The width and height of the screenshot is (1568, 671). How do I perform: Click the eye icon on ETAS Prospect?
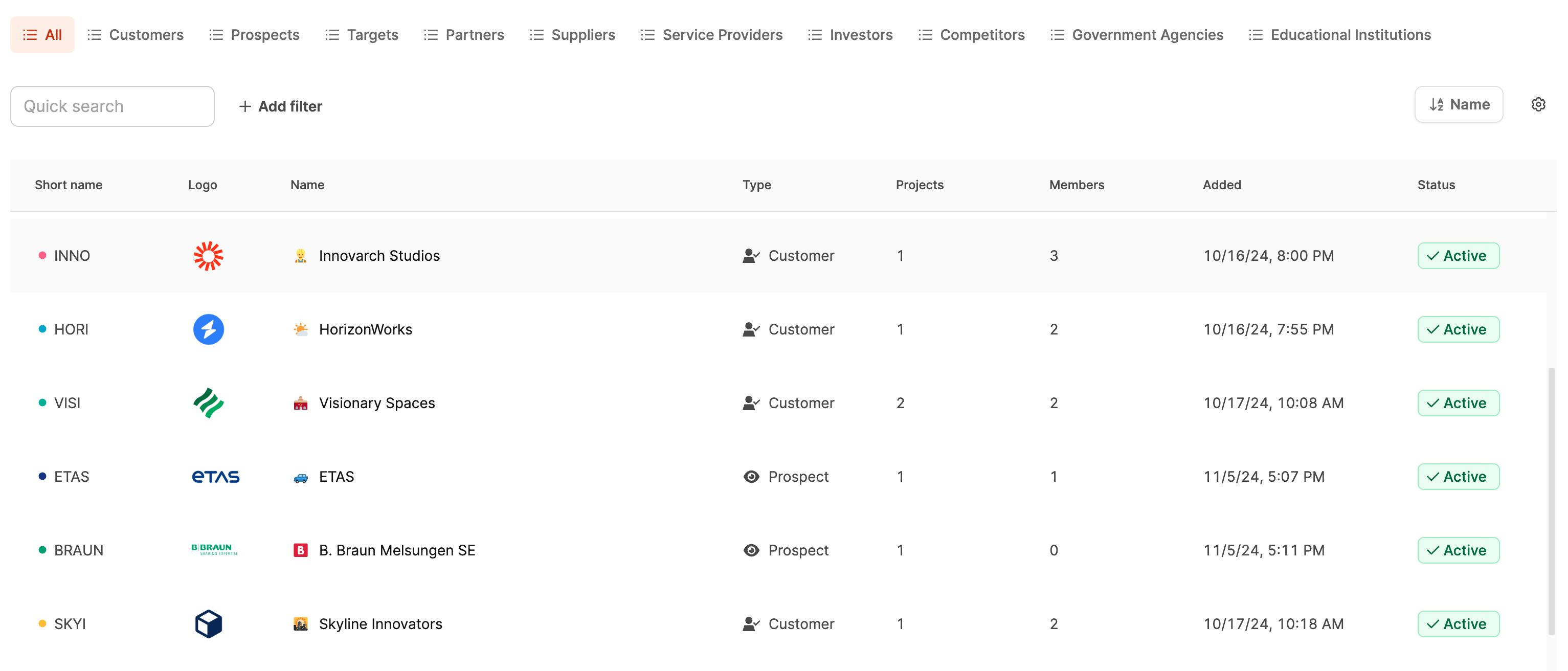(x=751, y=477)
